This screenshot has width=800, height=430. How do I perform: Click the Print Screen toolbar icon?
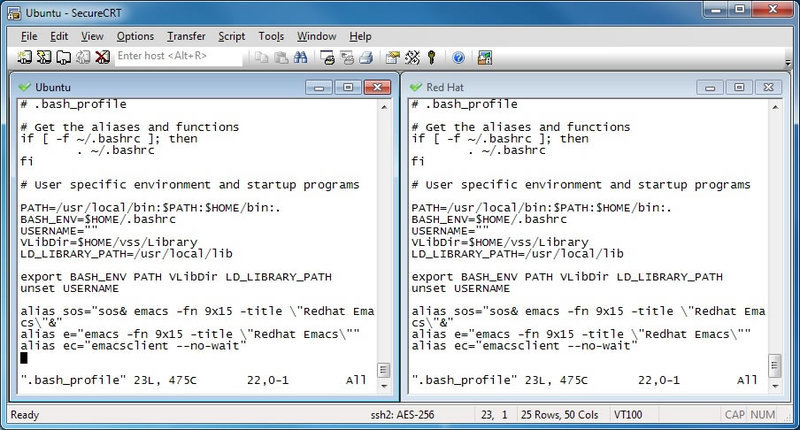pos(327,58)
